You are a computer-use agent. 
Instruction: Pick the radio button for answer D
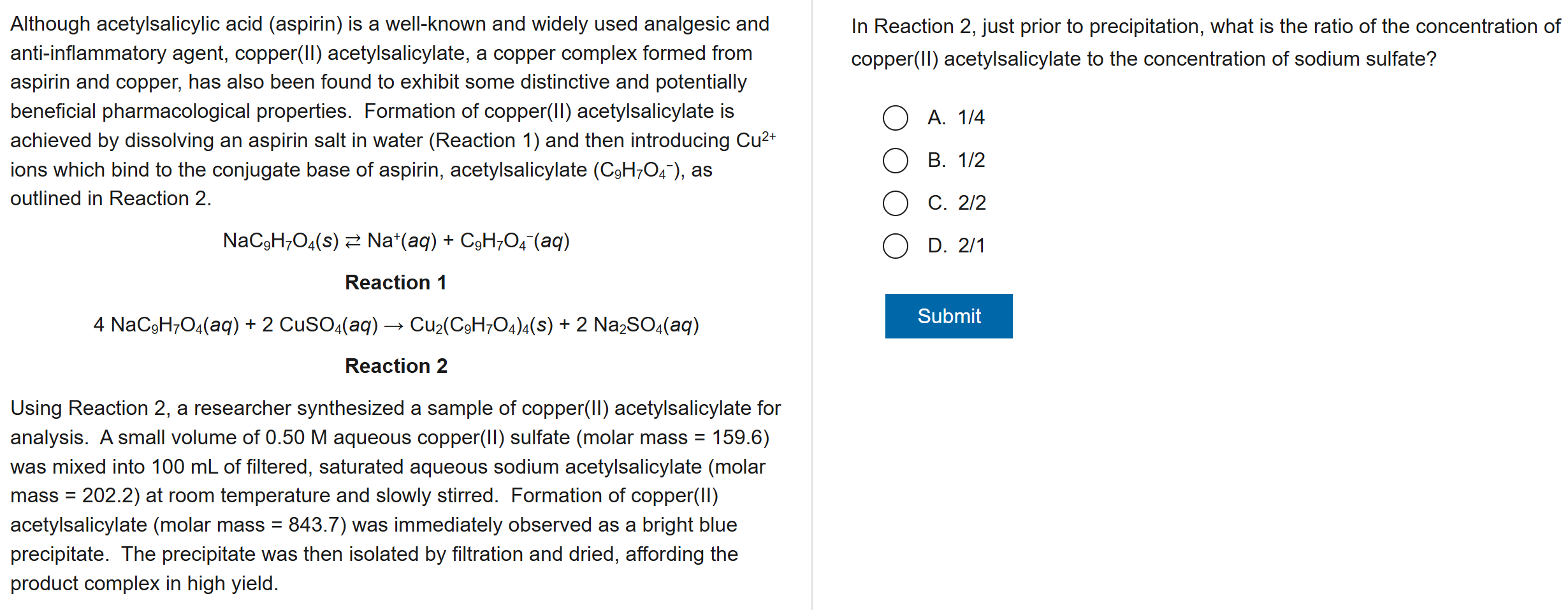pos(895,246)
